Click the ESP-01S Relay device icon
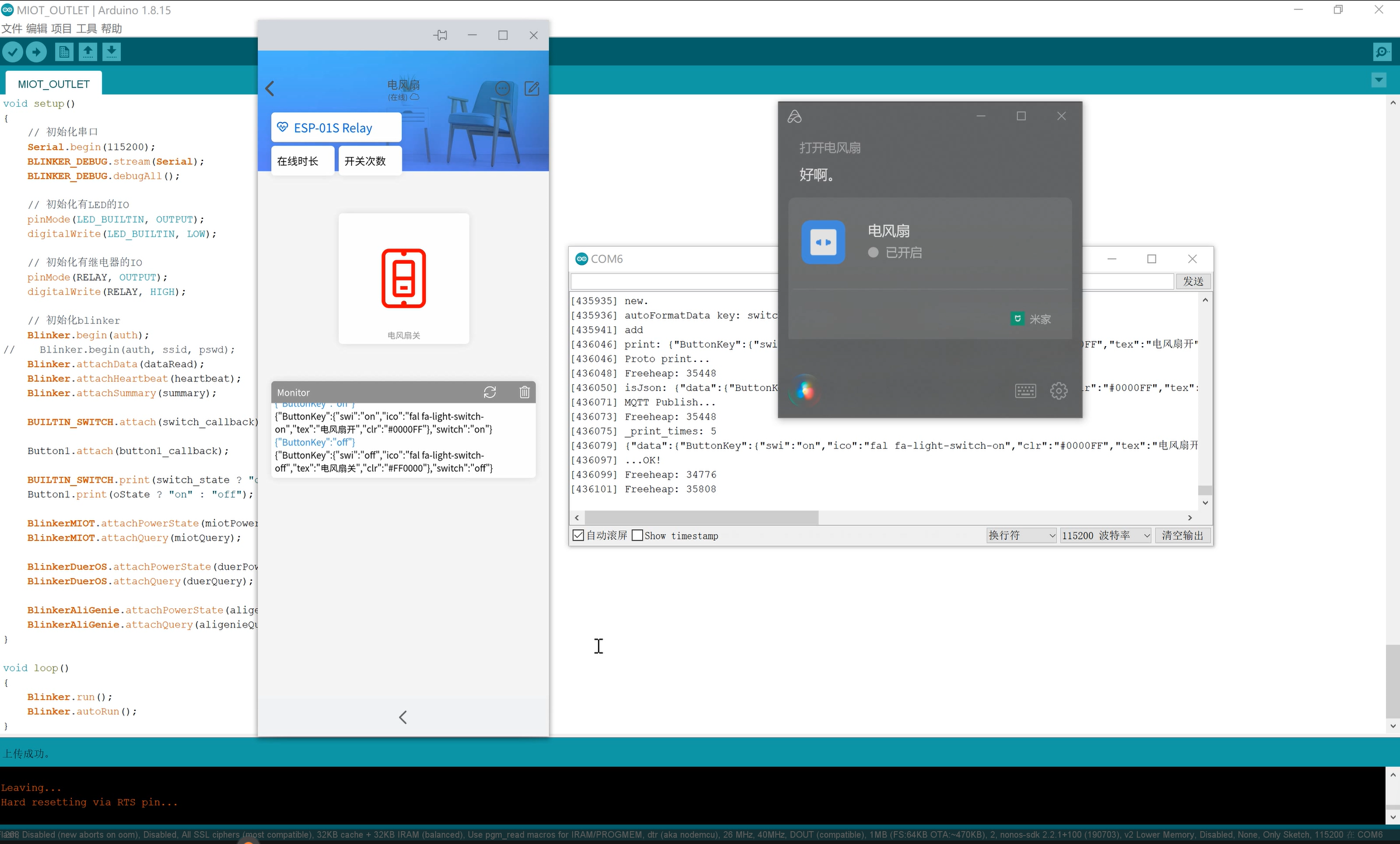Screen dimensions: 1400x844 pyautogui.click(x=283, y=126)
